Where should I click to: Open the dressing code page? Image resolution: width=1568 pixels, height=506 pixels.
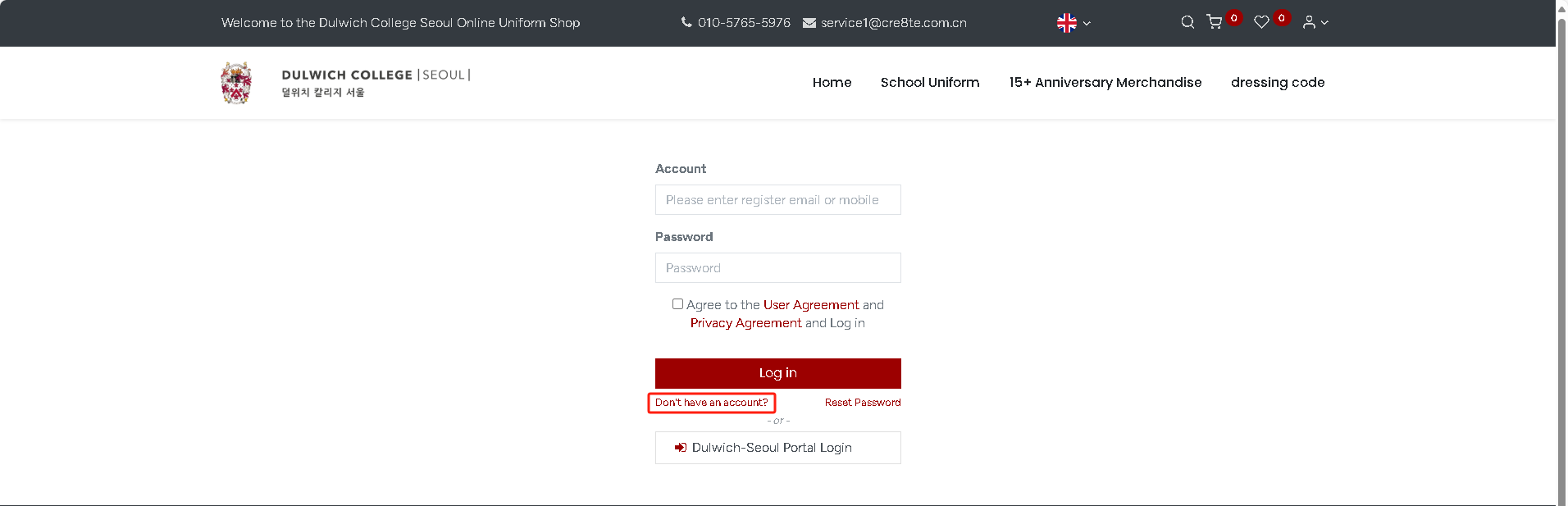[1277, 82]
